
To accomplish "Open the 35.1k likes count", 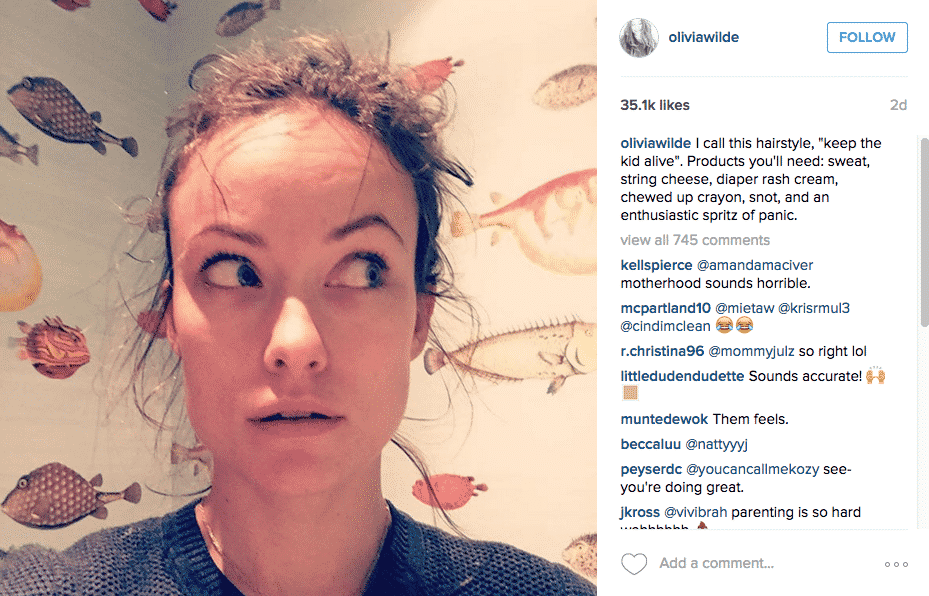I will point(655,105).
